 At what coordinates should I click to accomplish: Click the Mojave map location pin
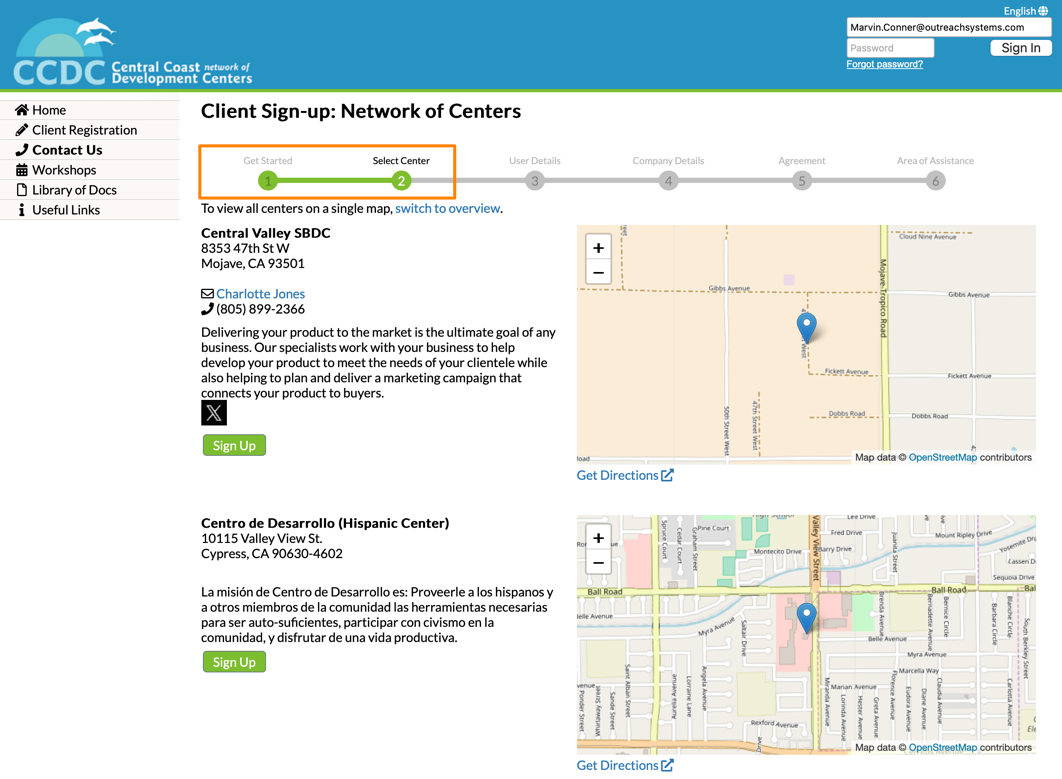806,325
